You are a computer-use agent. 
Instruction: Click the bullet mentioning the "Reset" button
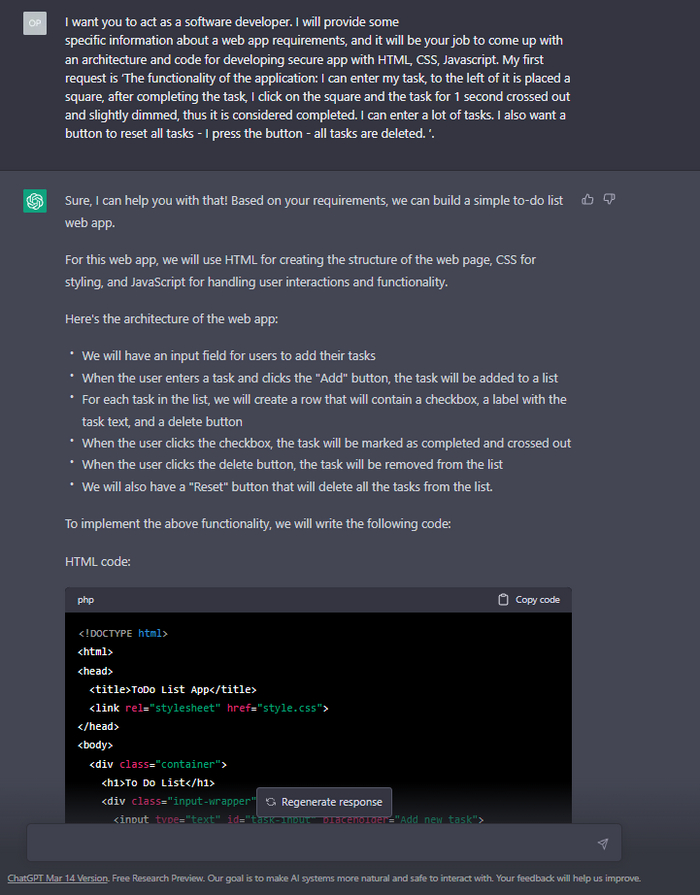click(x=287, y=487)
